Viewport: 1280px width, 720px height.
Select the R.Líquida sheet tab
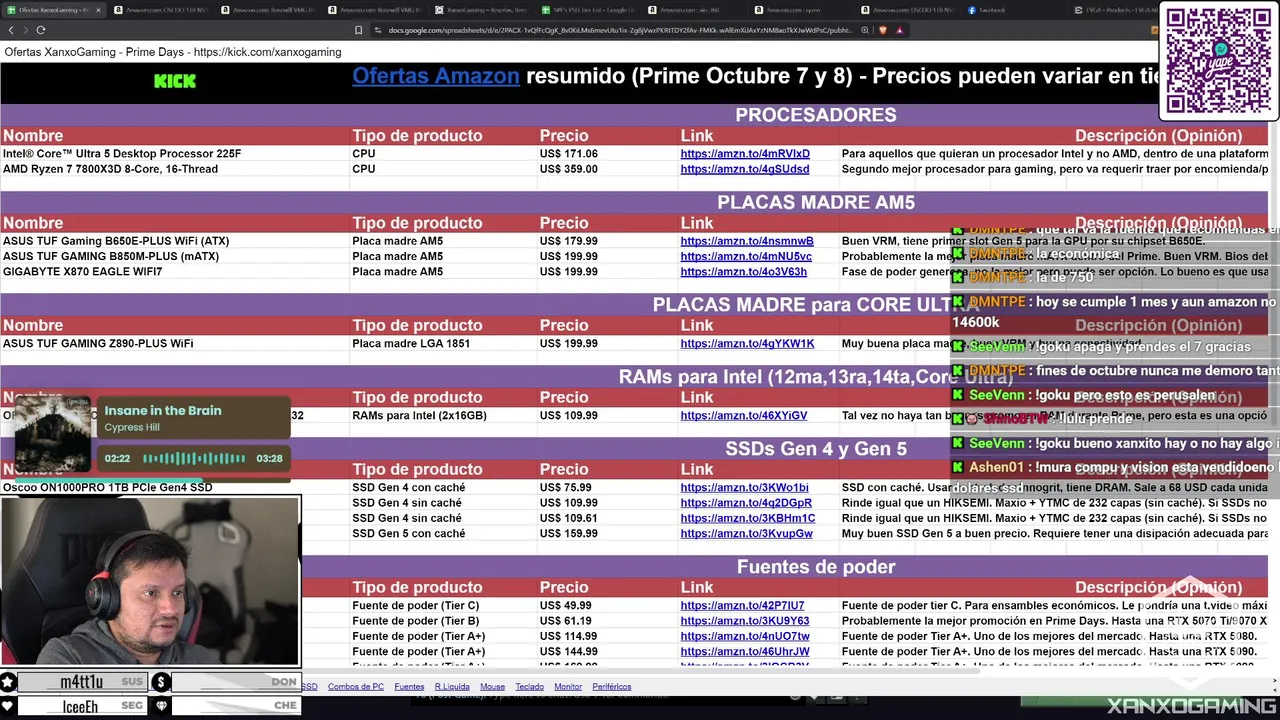tap(452, 687)
